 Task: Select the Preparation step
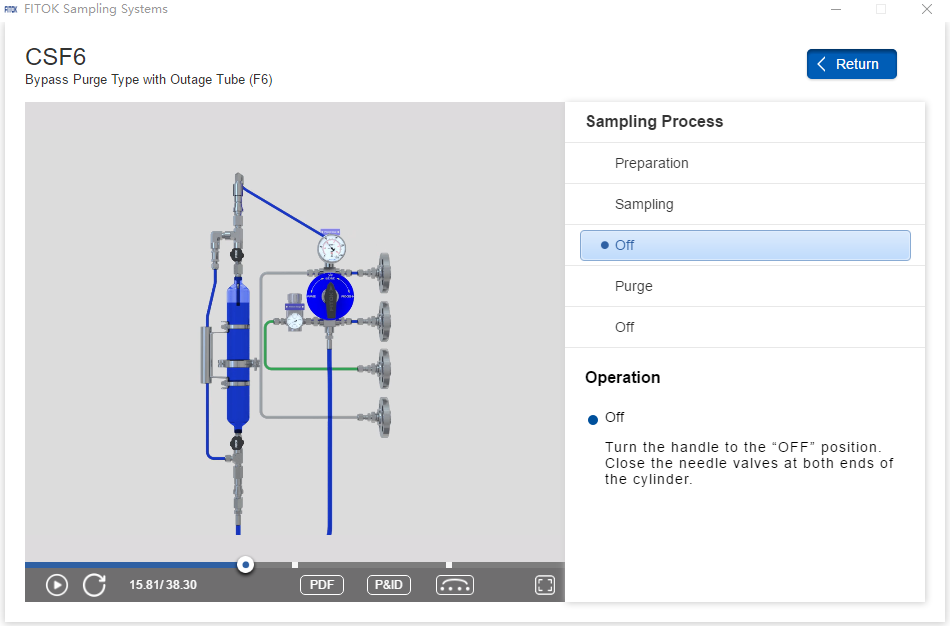[651, 163]
